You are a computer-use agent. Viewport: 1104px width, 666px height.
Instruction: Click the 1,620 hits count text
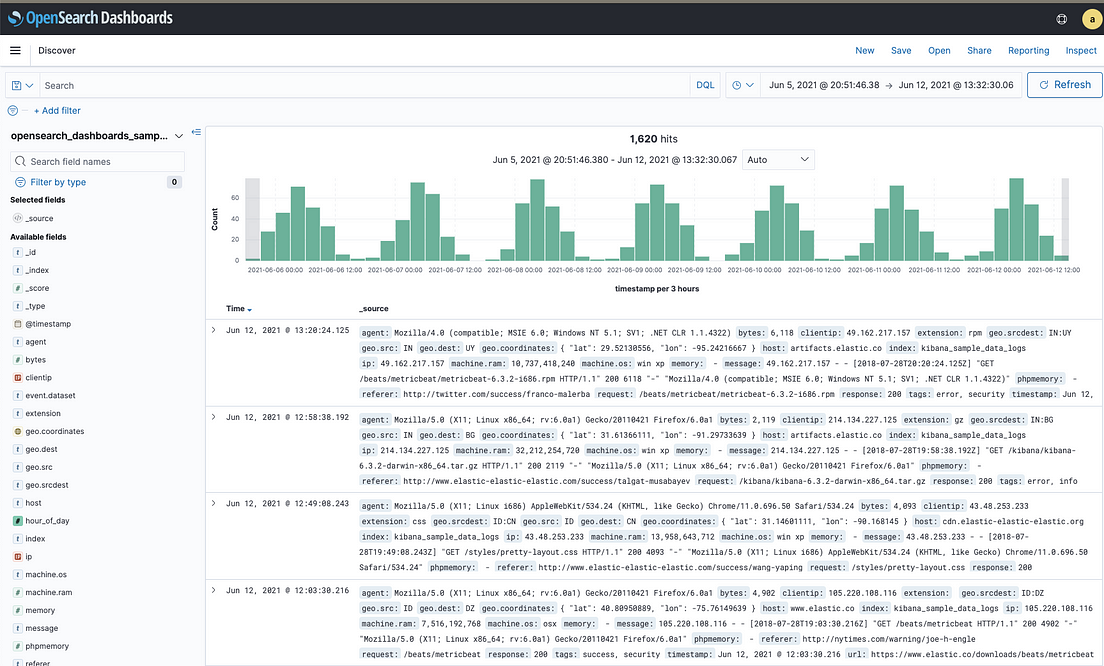(653, 139)
